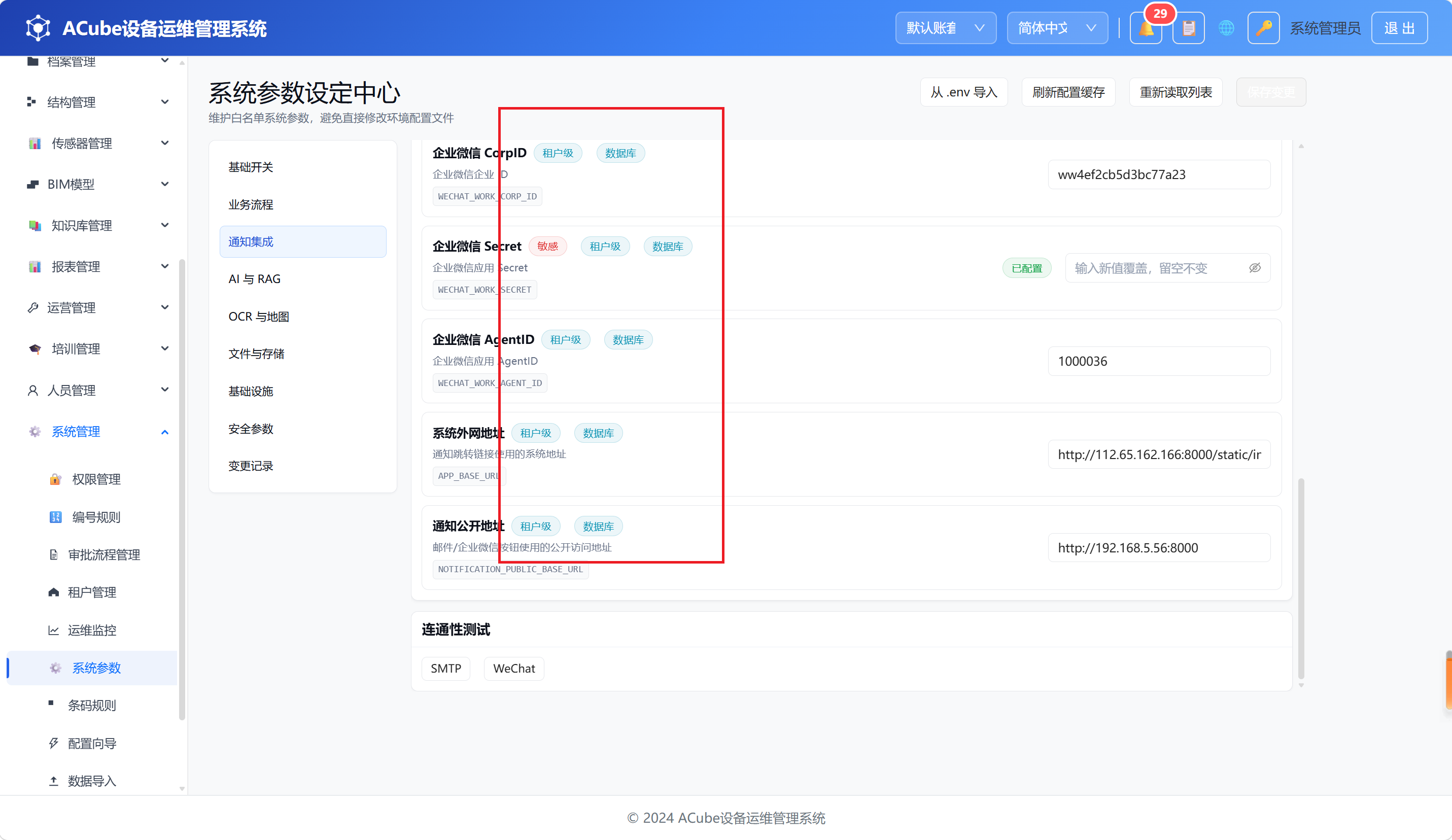Open the notification bell with 29 badge

tap(1146, 28)
